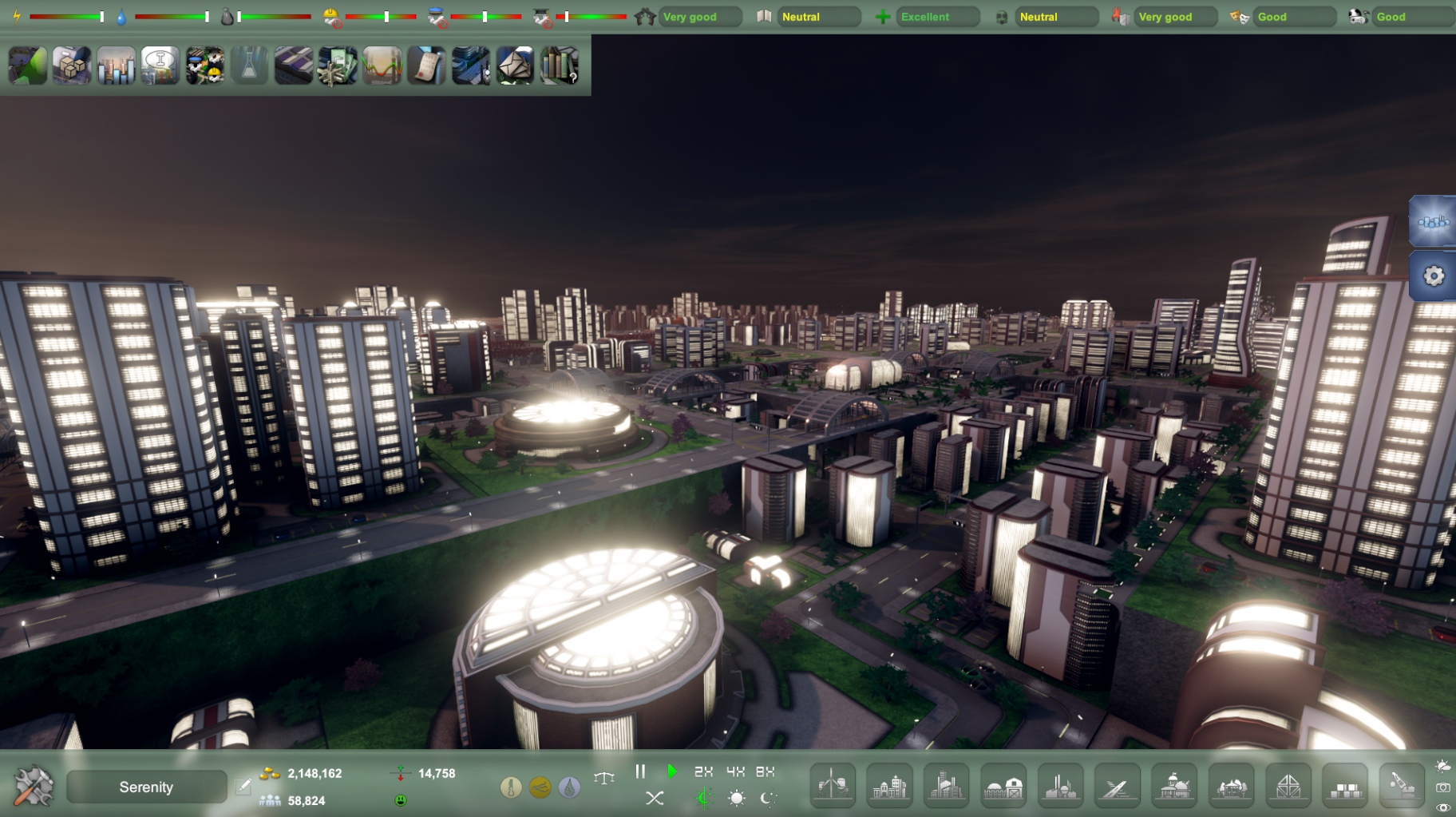Select the demolition crane tool

point(1403,785)
